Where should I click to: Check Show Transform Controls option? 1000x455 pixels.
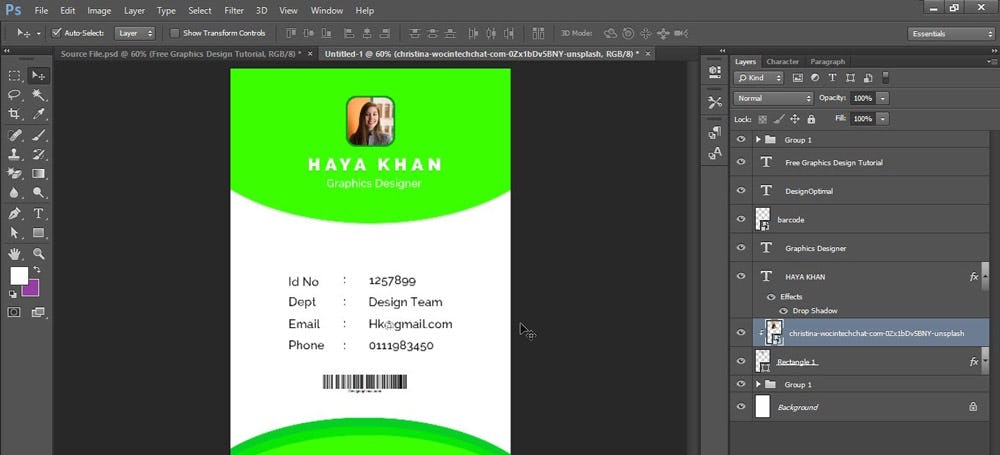[x=174, y=33]
